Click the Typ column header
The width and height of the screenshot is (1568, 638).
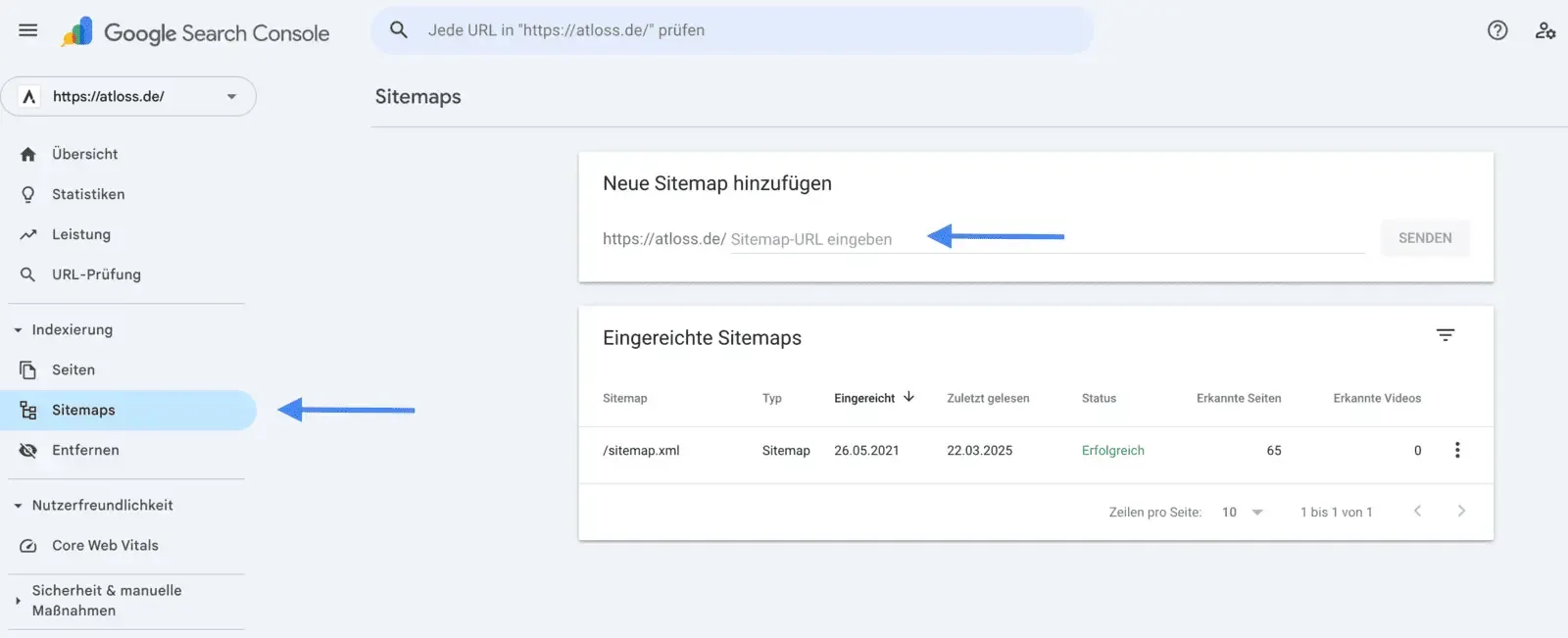tap(772, 398)
